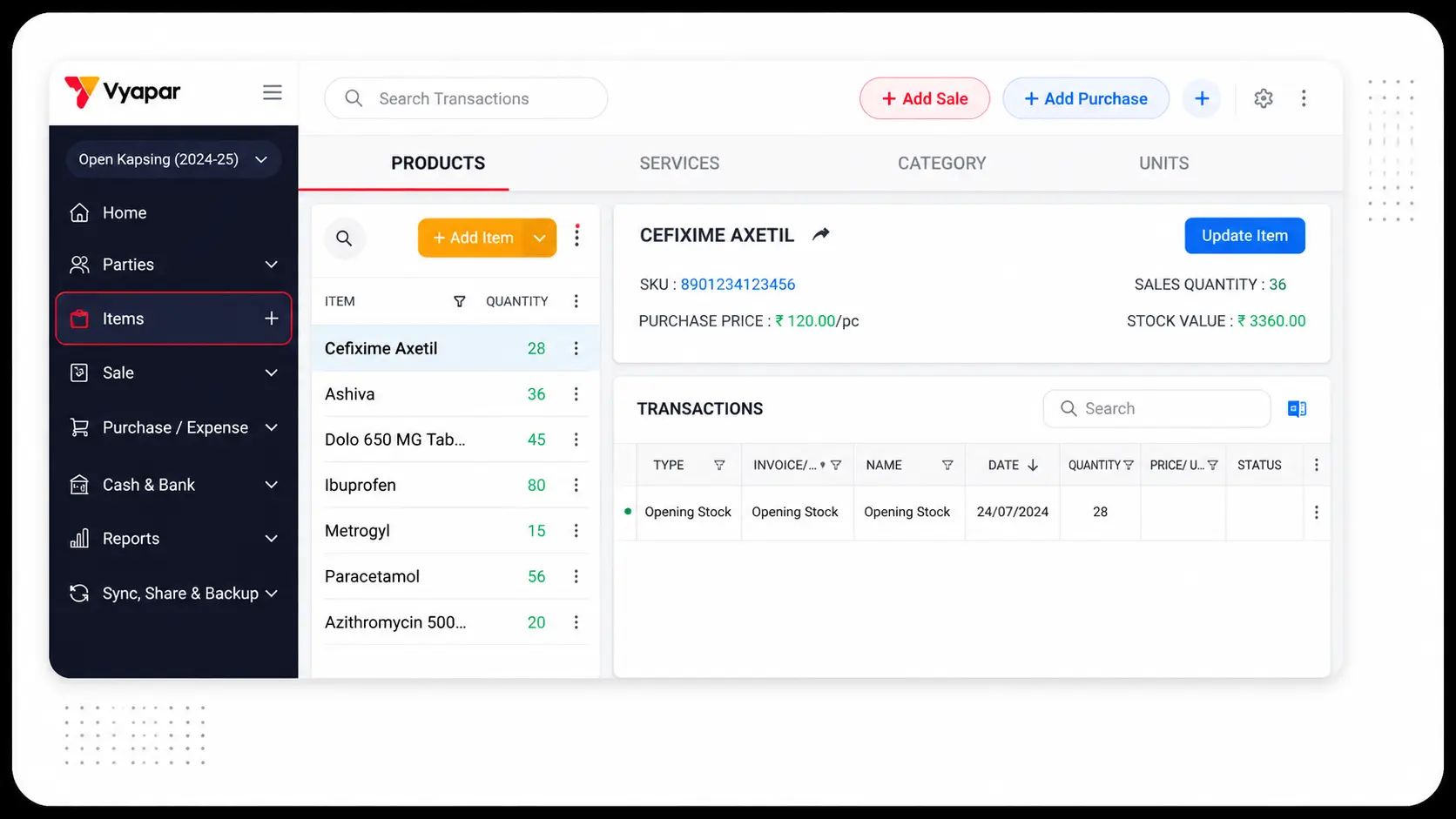1456x819 pixels.
Task: Click the Vyapar logo
Action: tap(123, 91)
